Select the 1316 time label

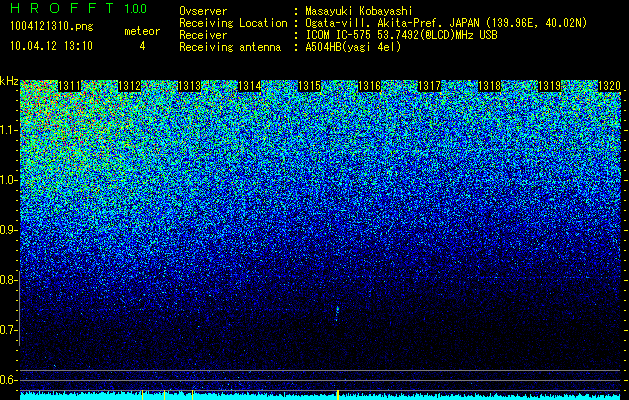click(369, 86)
